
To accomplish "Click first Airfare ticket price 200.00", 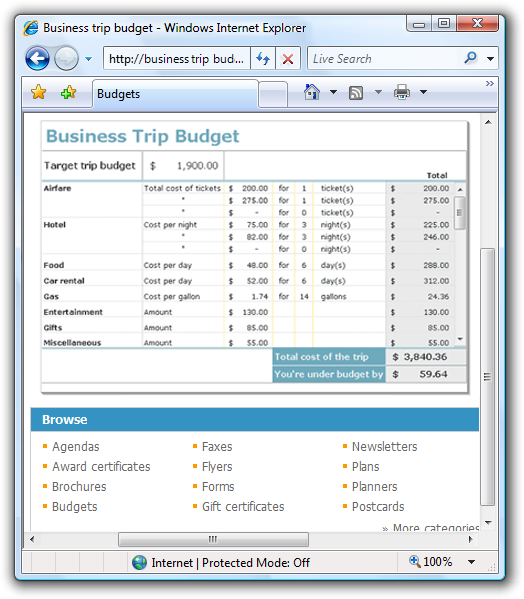I will [255, 188].
